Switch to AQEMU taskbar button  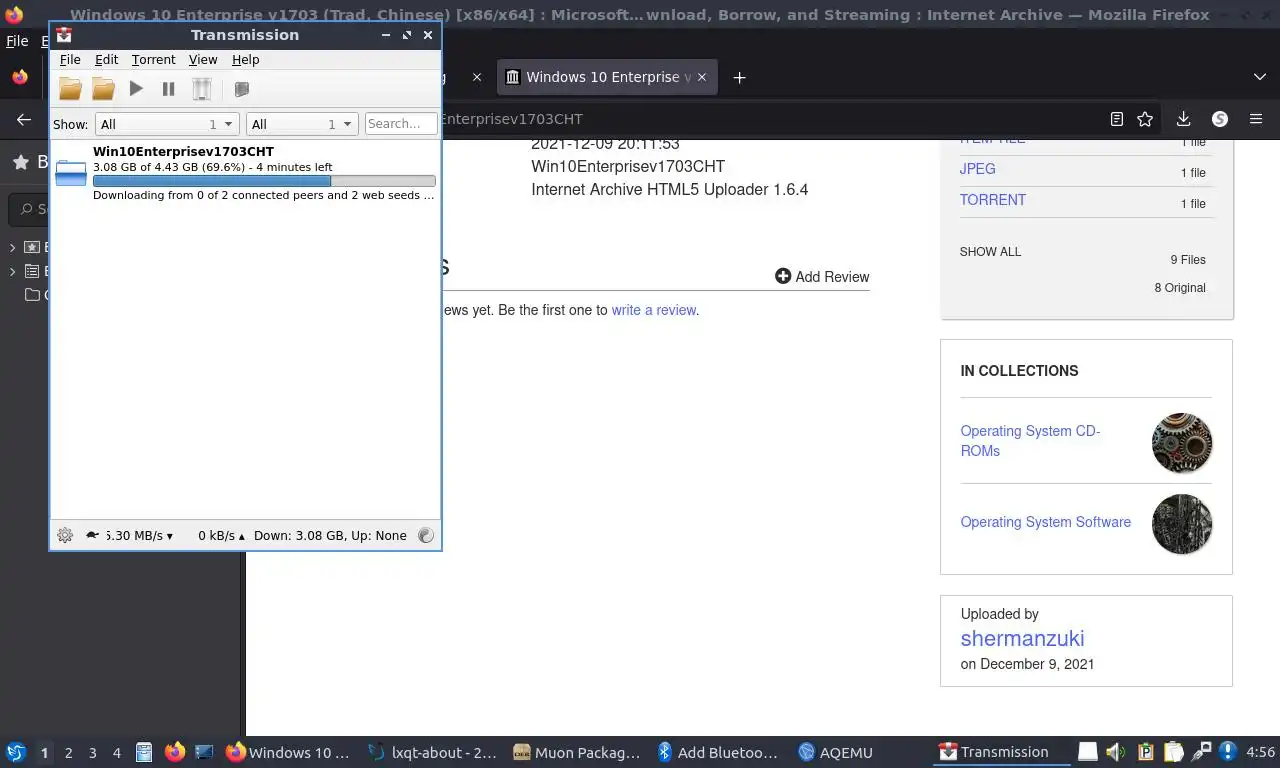(x=836, y=752)
